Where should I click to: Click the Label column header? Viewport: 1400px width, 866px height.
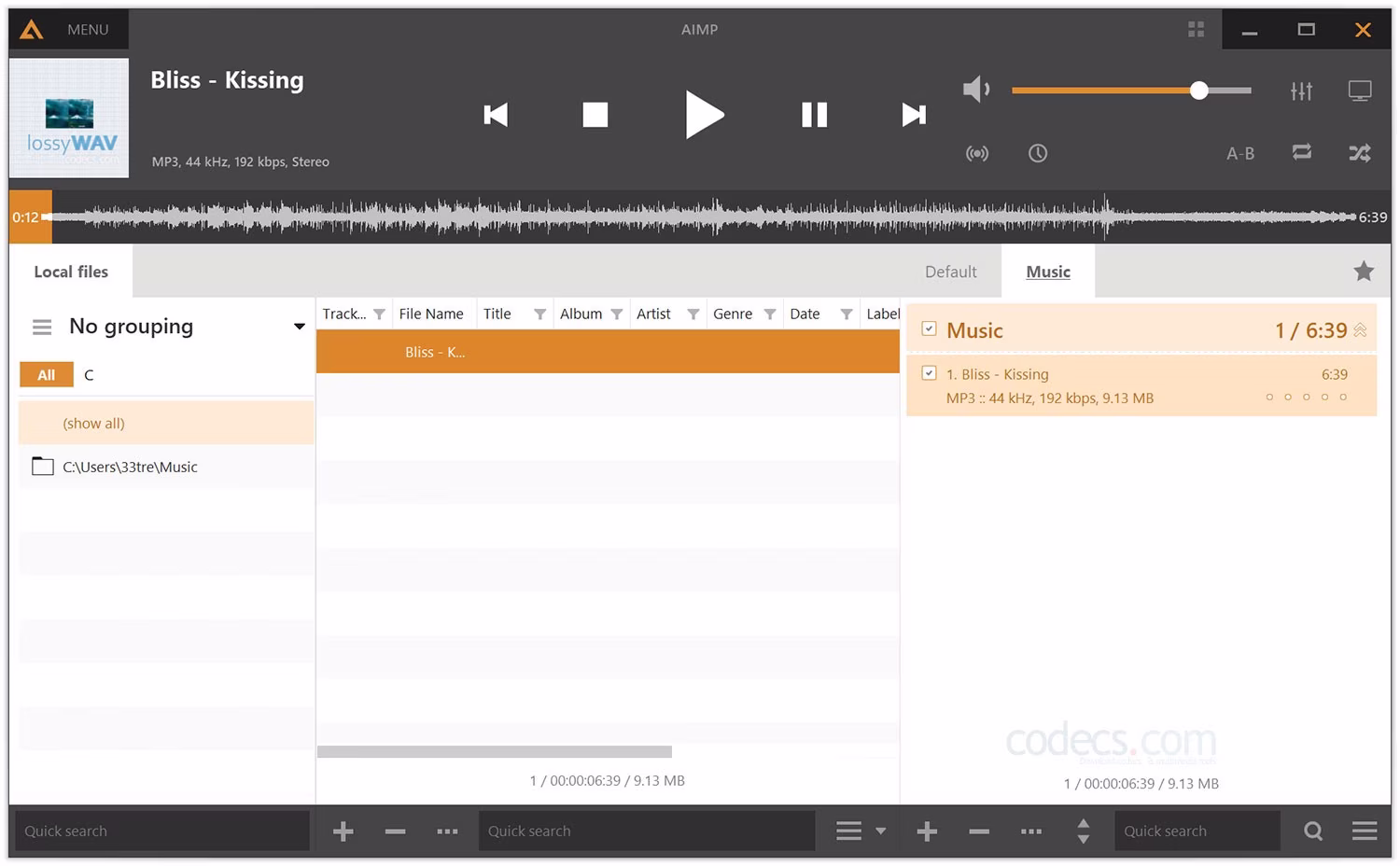[x=882, y=314]
